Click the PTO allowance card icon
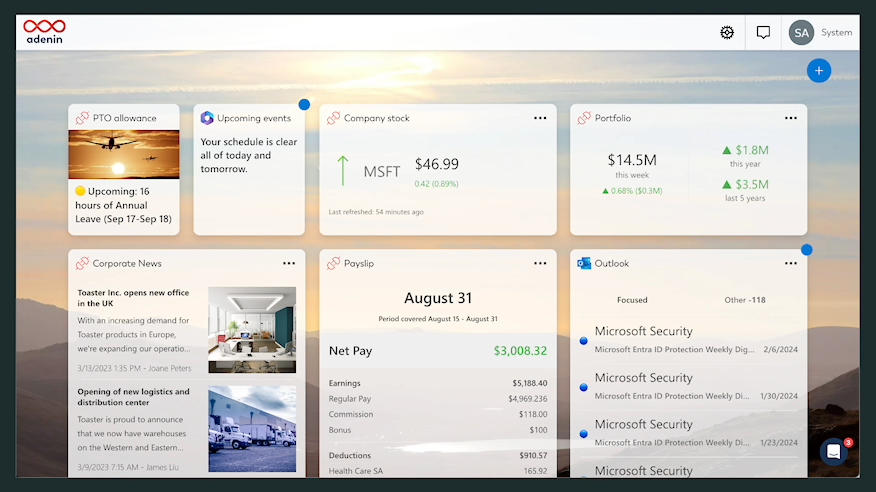Viewport: 876px width, 492px height. pyautogui.click(x=82, y=118)
